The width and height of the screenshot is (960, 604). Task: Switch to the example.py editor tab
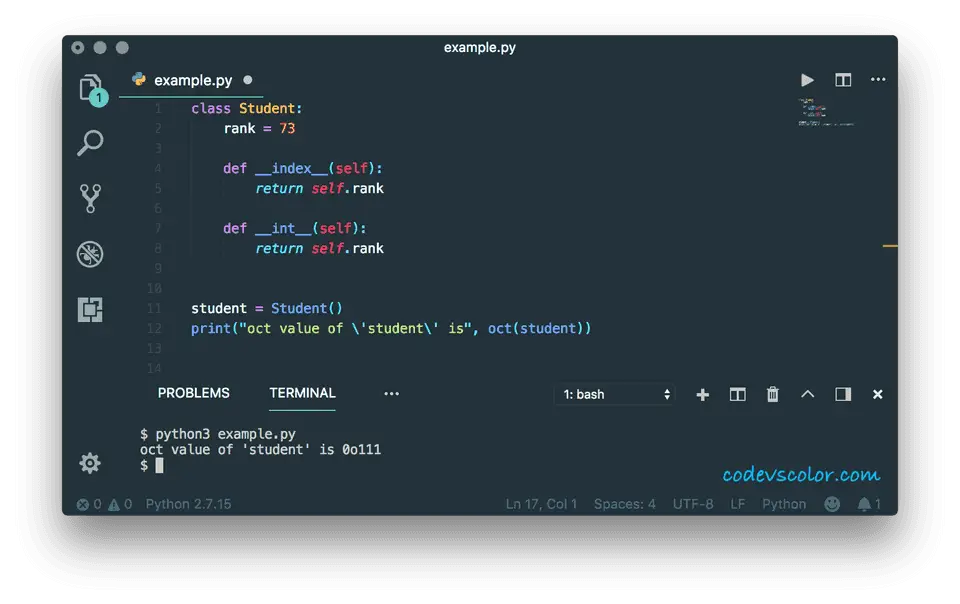193,80
